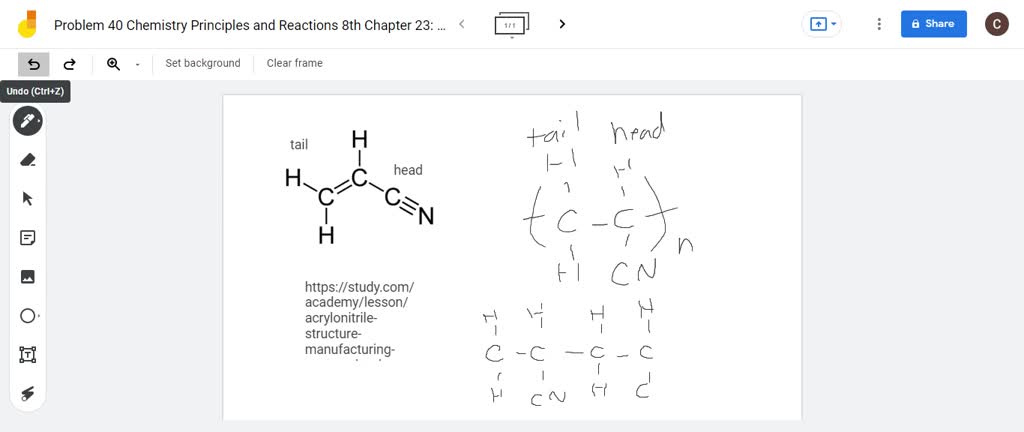
Task: Open the add image tool
Action: coord(27,277)
